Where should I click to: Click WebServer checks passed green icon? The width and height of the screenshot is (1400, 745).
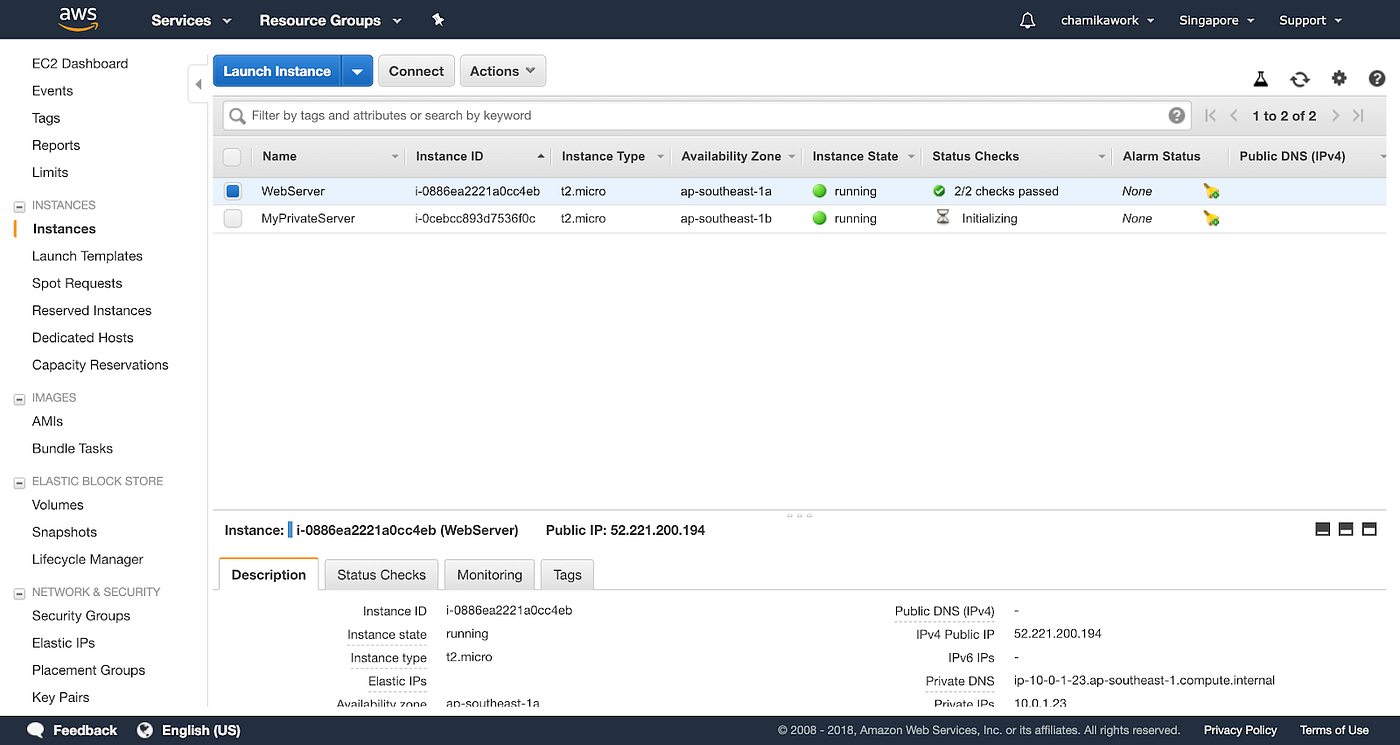(x=939, y=191)
